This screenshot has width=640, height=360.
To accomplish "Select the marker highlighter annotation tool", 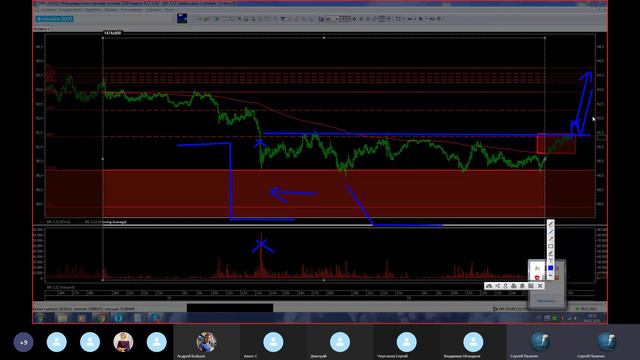I will click(551, 254).
